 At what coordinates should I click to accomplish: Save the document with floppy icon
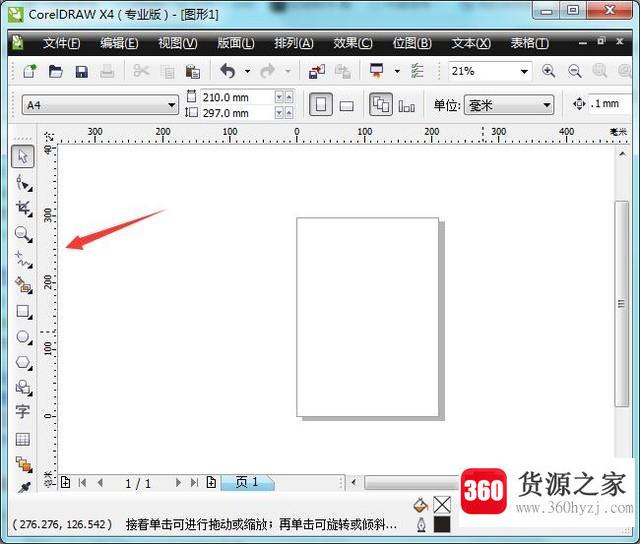(82, 72)
